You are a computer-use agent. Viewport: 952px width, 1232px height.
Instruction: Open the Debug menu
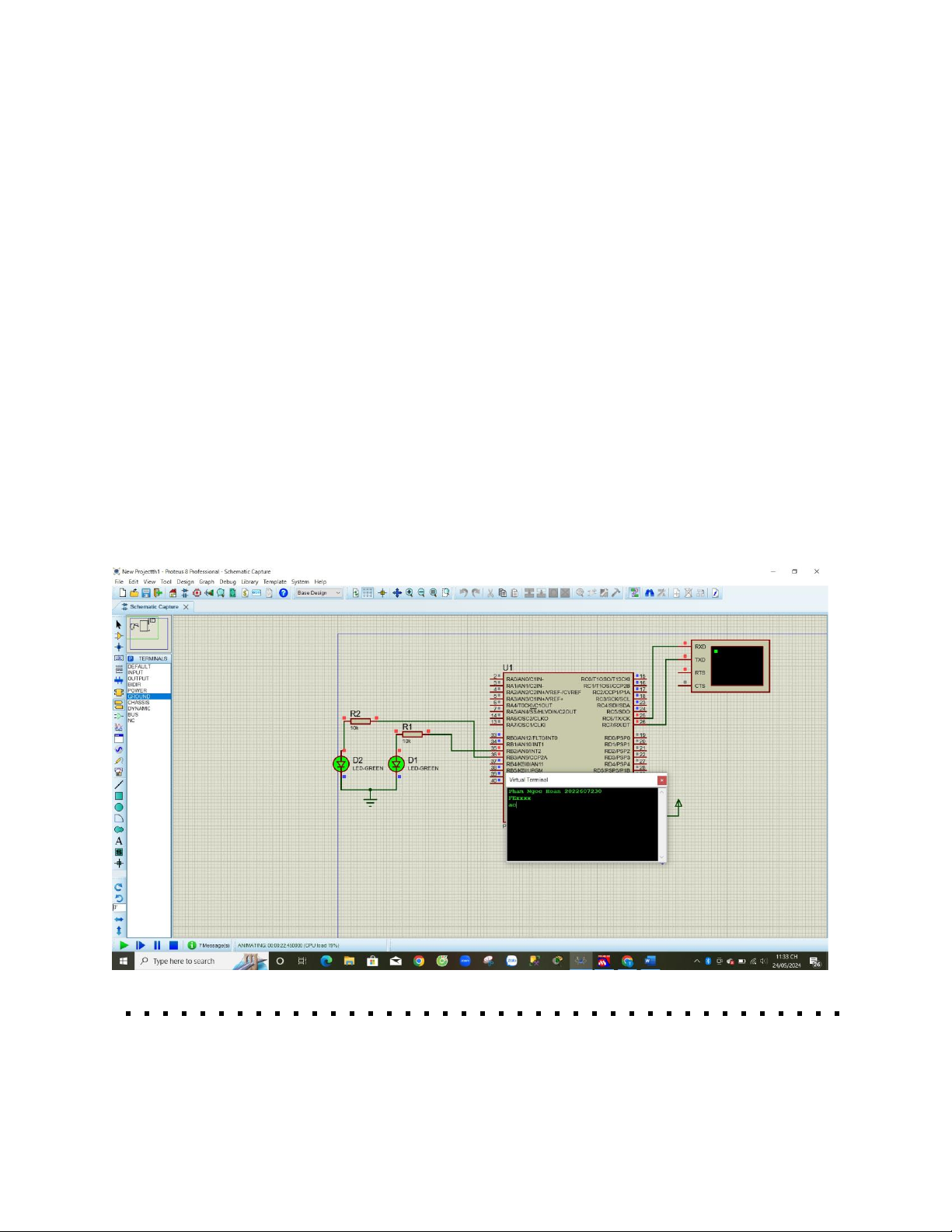tap(227, 581)
